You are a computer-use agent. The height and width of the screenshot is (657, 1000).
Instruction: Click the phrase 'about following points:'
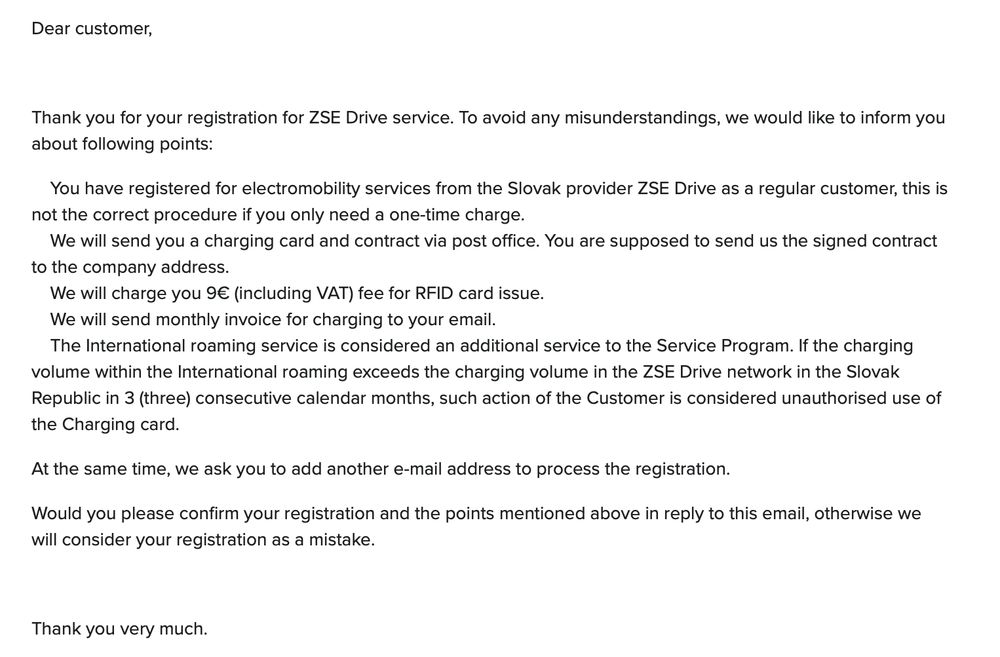(122, 144)
